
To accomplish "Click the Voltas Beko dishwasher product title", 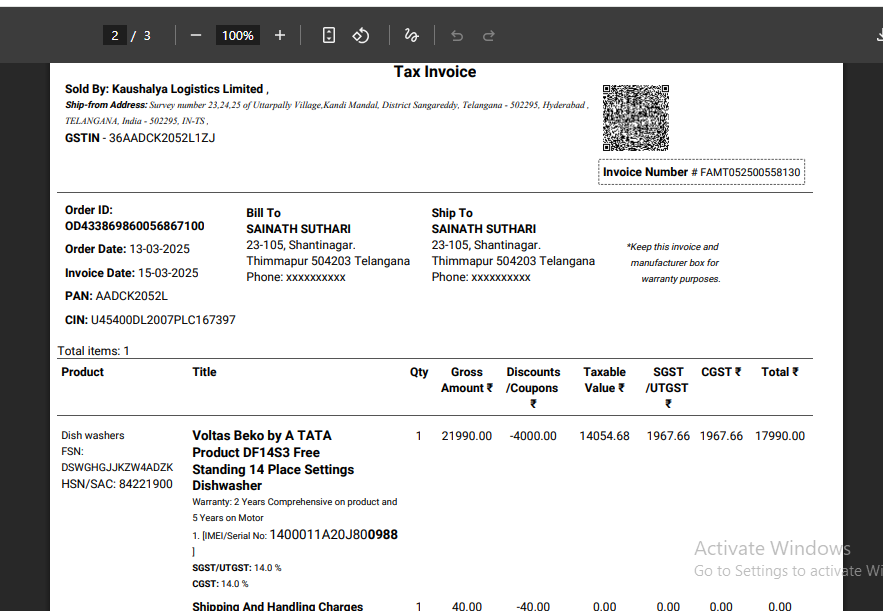I will point(273,461).
